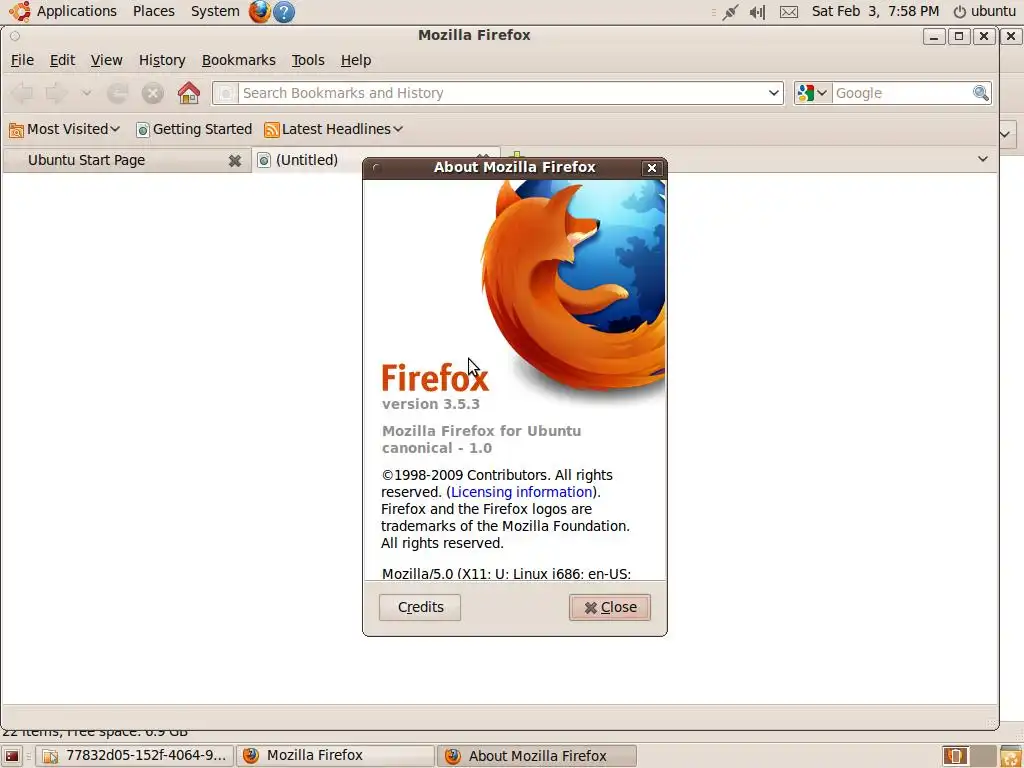Screen dimensions: 1024x768
Task: Close the About Mozilla Firefox dialog with X
Action: 651,168
